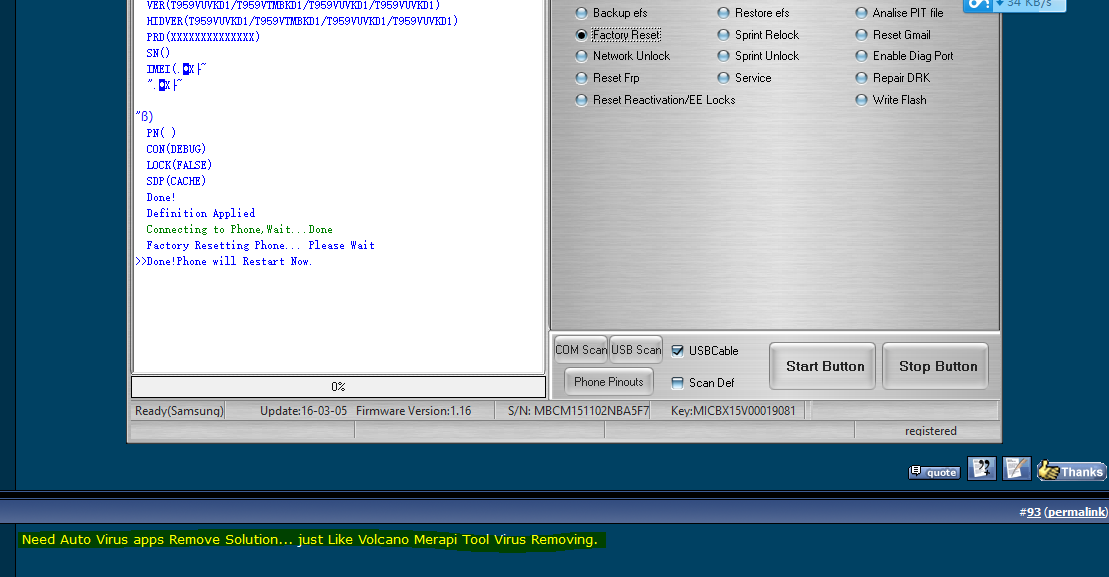Choose the Repair DRK radio button

pyautogui.click(x=861, y=78)
